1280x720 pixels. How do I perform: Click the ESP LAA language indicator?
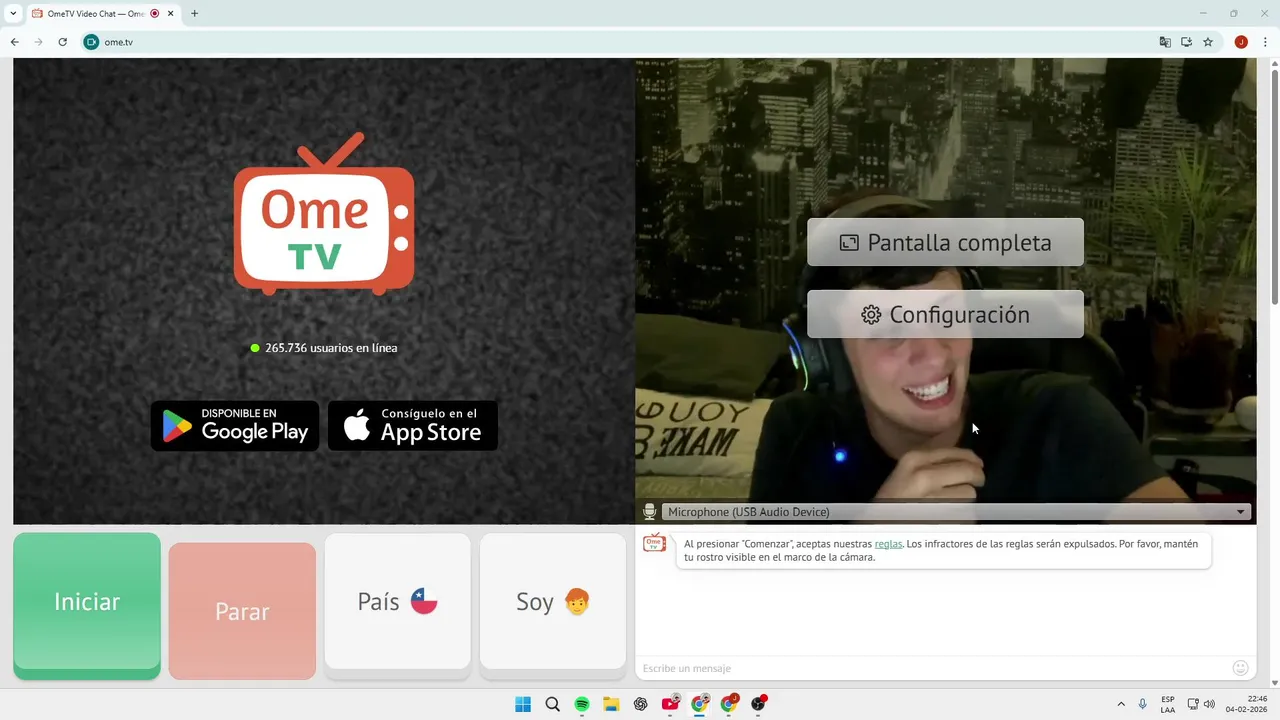coord(1168,704)
